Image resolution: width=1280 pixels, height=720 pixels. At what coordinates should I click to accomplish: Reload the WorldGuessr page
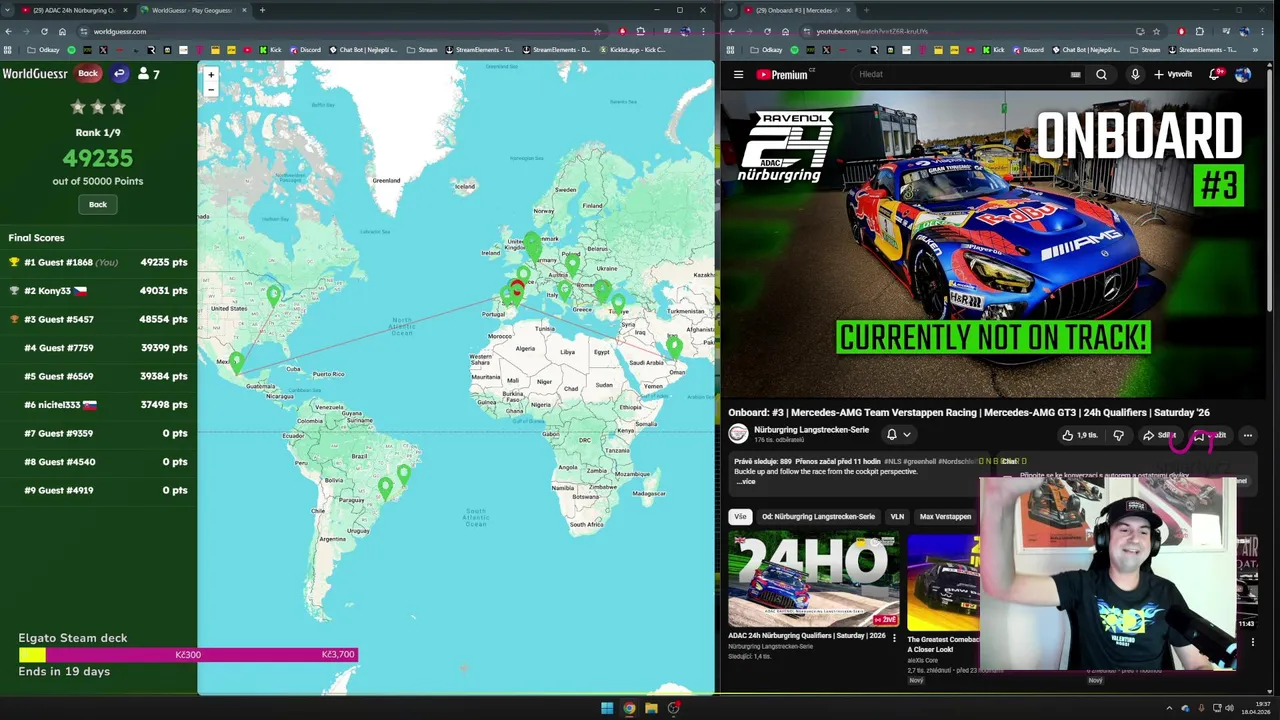coord(44,31)
